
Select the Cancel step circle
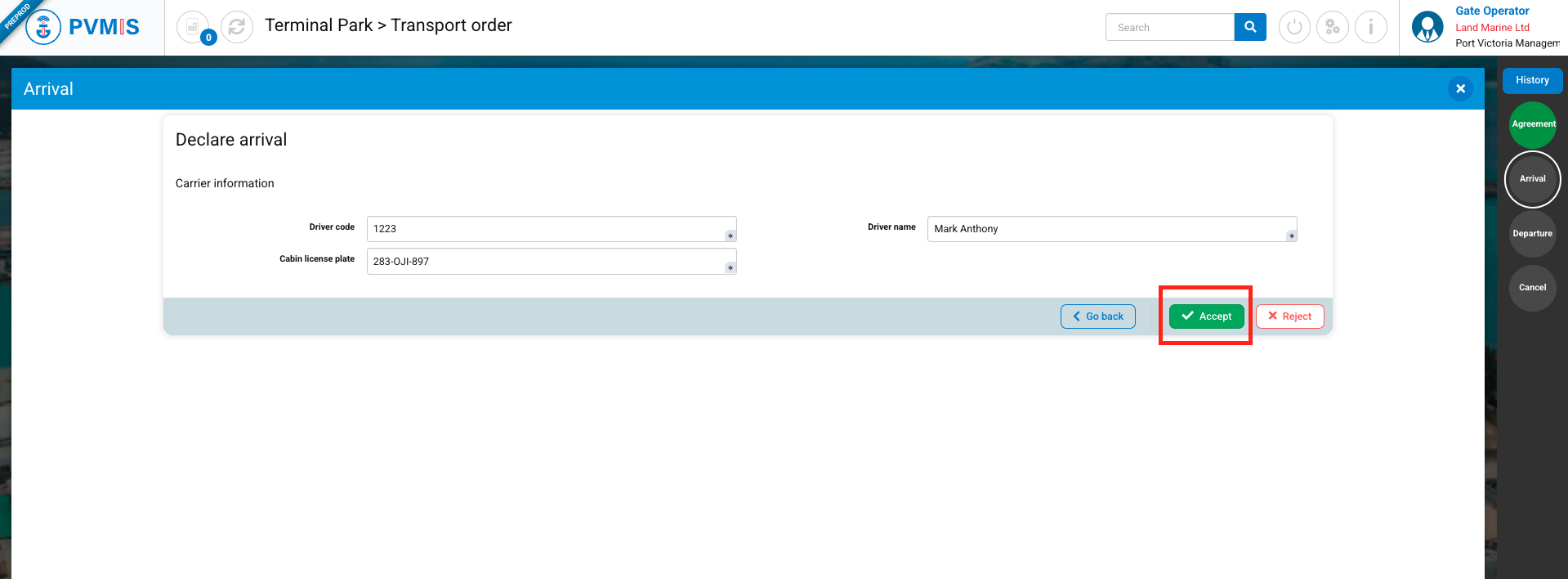1533,288
